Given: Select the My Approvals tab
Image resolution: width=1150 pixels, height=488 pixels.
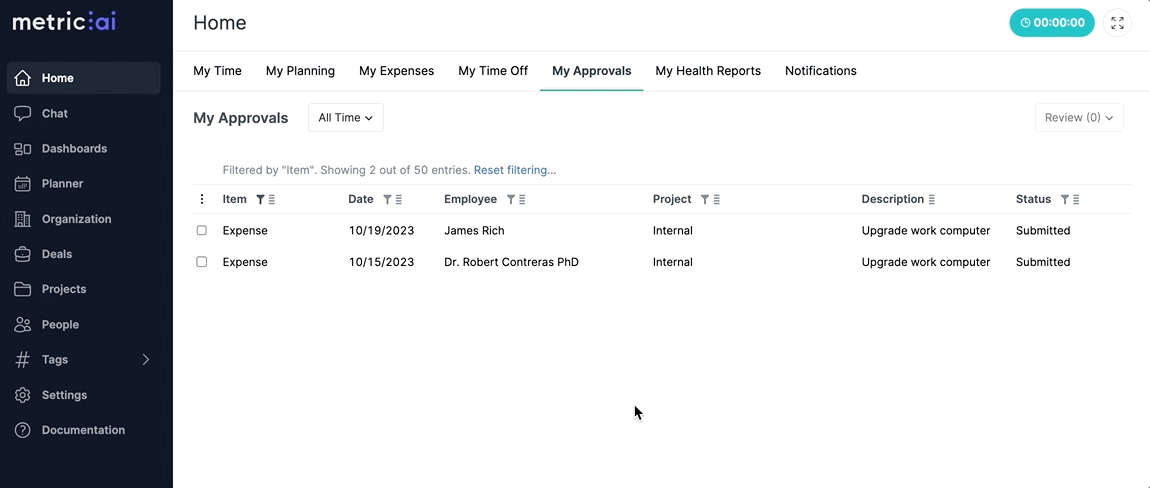Looking at the screenshot, I should click(x=591, y=71).
